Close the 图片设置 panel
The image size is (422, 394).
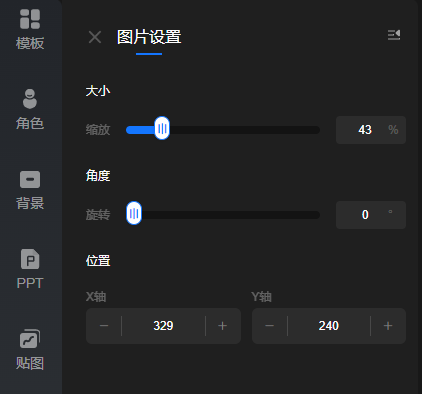point(95,37)
